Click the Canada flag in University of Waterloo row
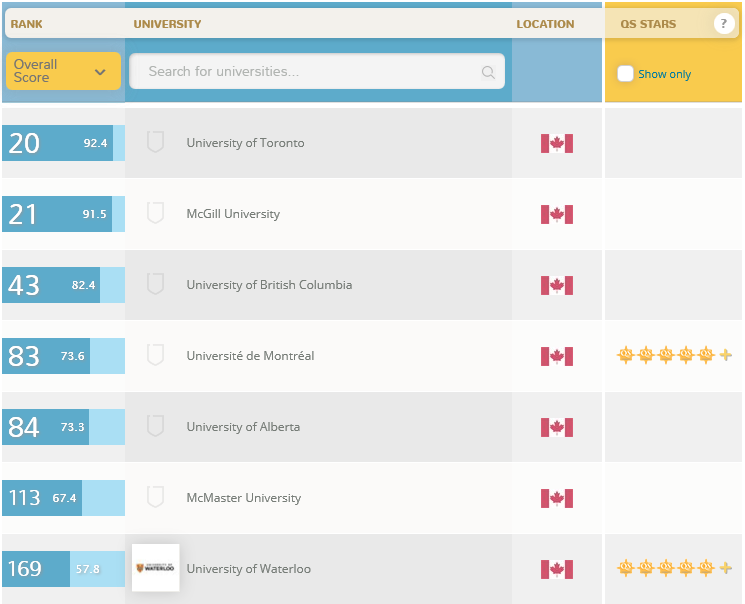This screenshot has width=745, height=604. 557,569
